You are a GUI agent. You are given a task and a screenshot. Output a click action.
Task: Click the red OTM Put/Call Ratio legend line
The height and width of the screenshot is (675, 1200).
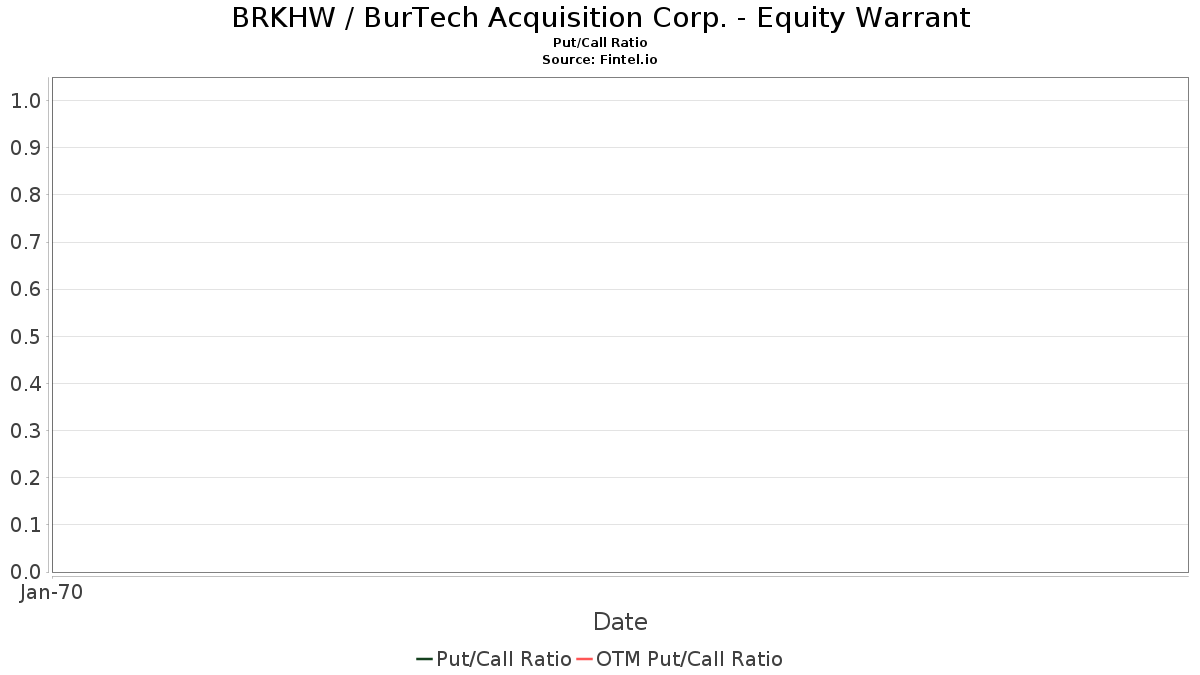585,659
